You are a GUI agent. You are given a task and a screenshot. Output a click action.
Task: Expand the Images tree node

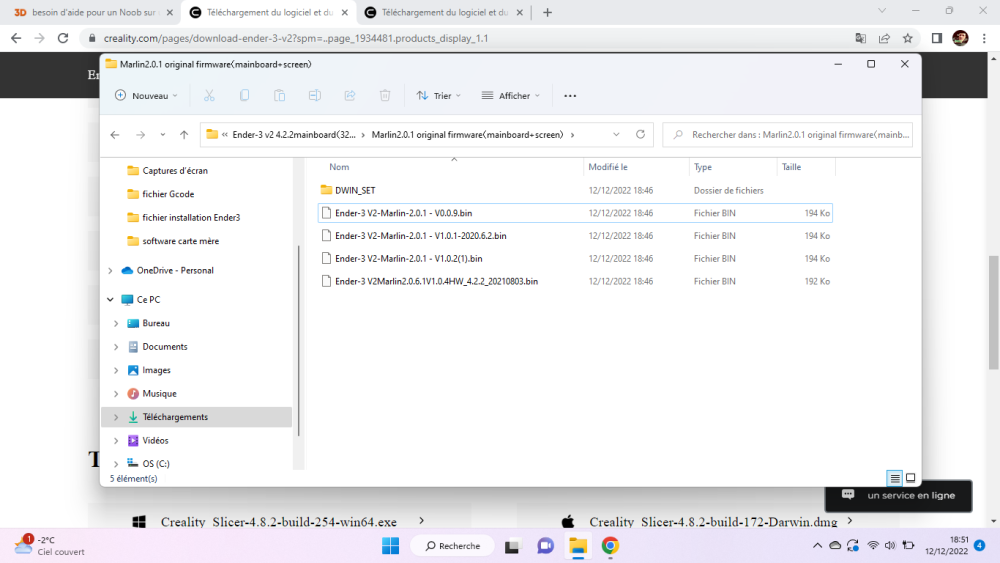(116, 370)
